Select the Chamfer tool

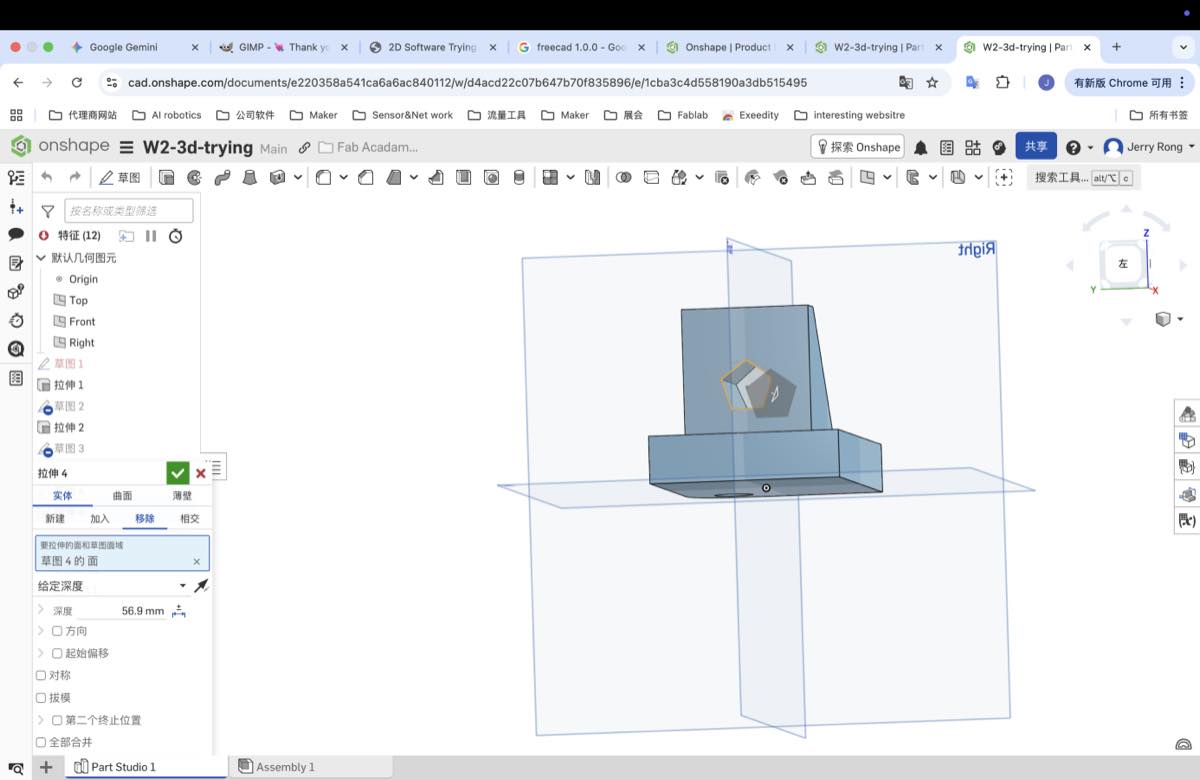click(x=366, y=177)
